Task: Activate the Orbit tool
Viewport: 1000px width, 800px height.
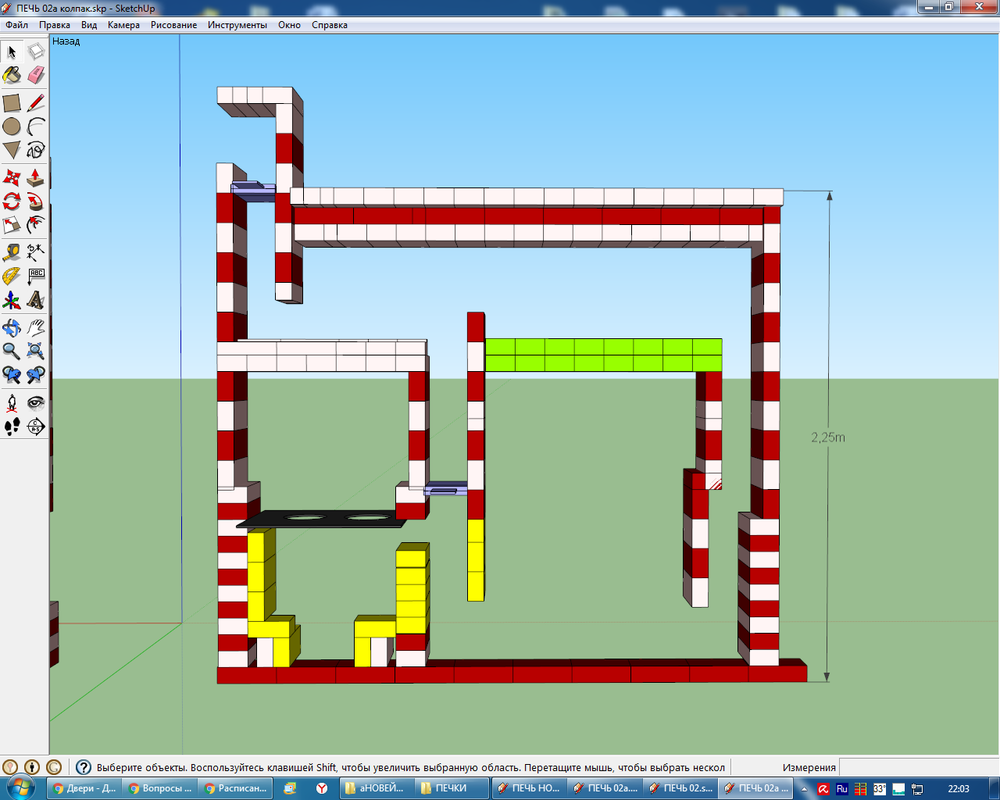Action: (x=13, y=325)
